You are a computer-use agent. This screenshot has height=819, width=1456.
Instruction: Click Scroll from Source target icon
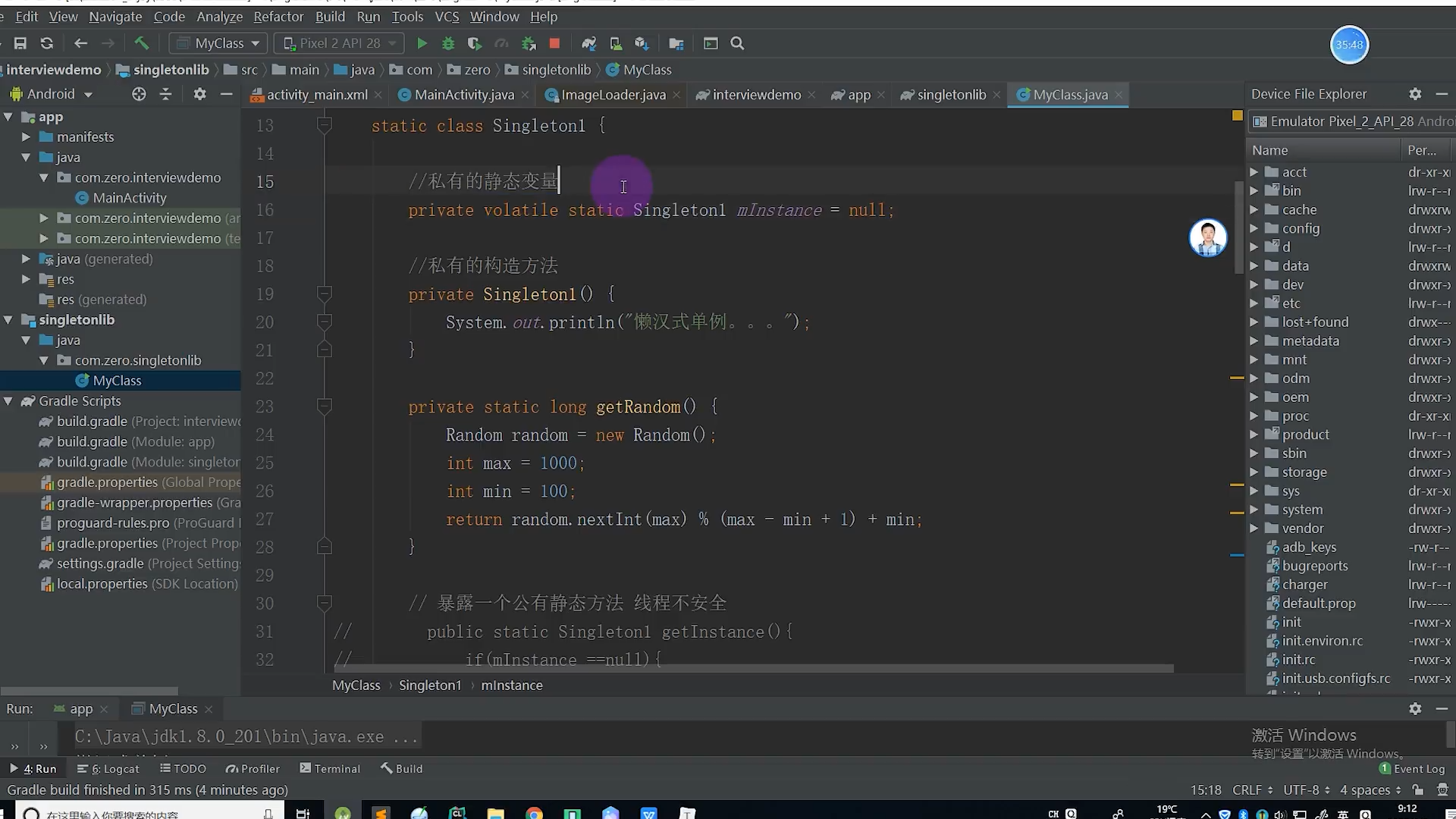click(x=139, y=94)
